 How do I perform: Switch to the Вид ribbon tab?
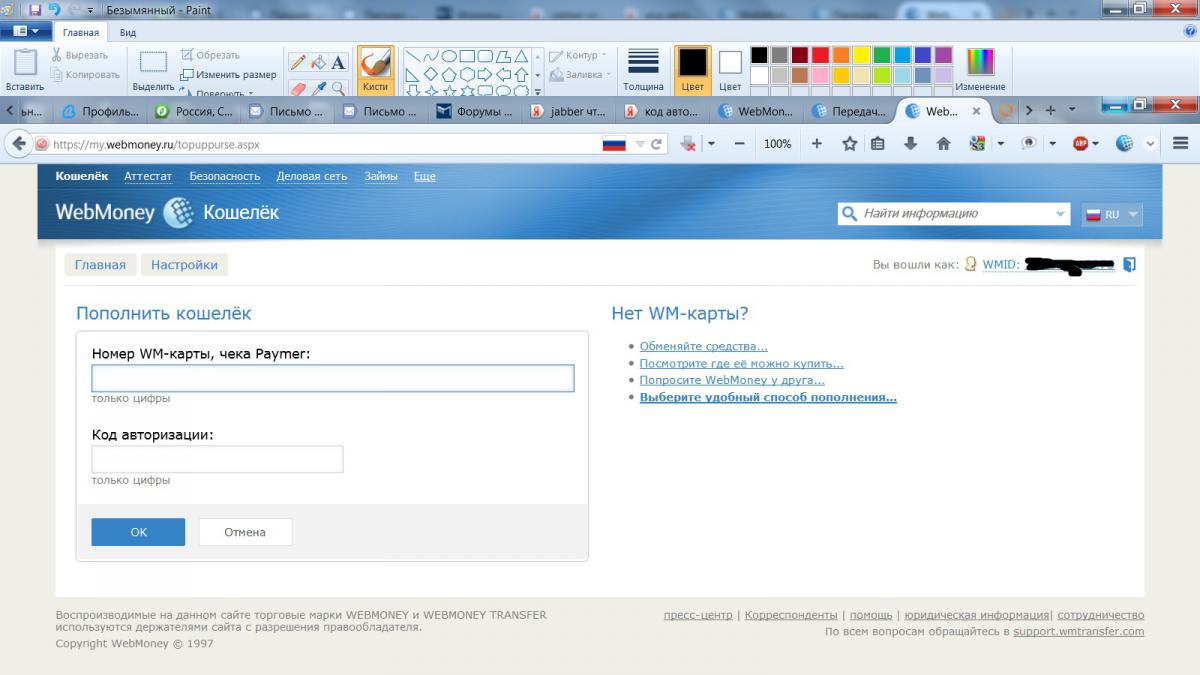tap(128, 32)
